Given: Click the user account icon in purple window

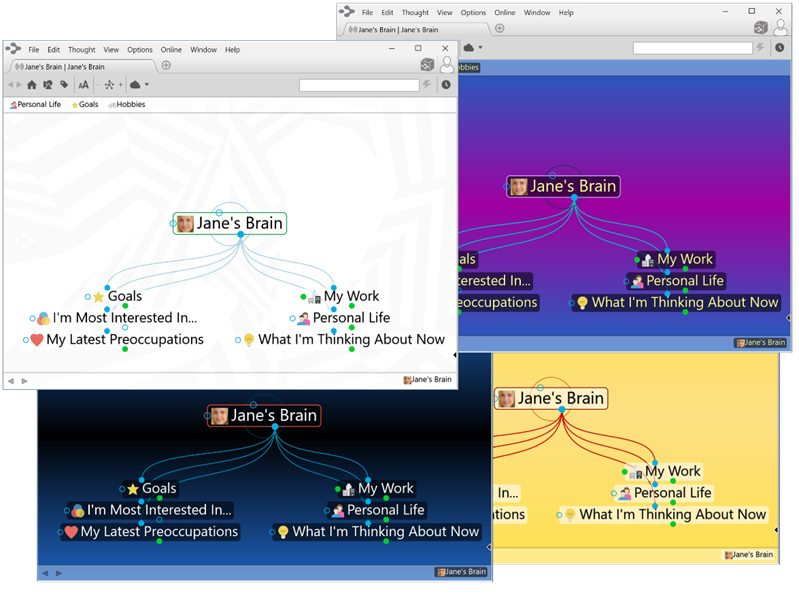Looking at the screenshot, I should pos(780,28).
